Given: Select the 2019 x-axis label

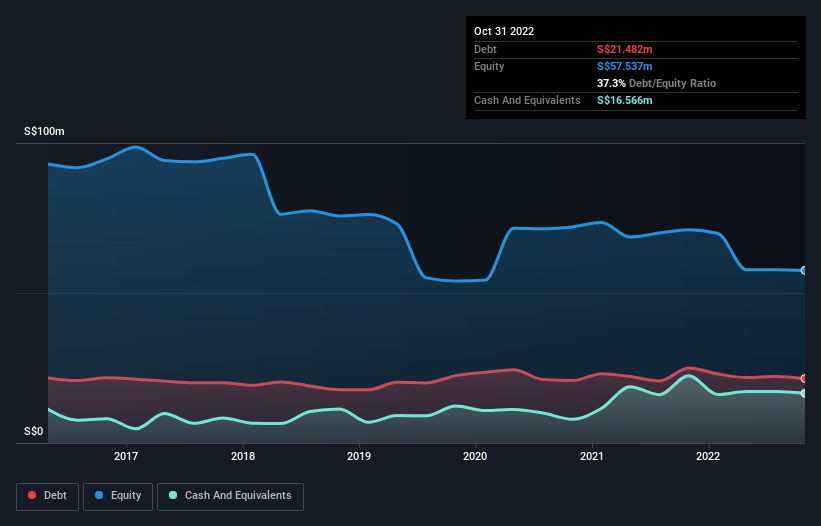Looking at the screenshot, I should click(x=359, y=456).
